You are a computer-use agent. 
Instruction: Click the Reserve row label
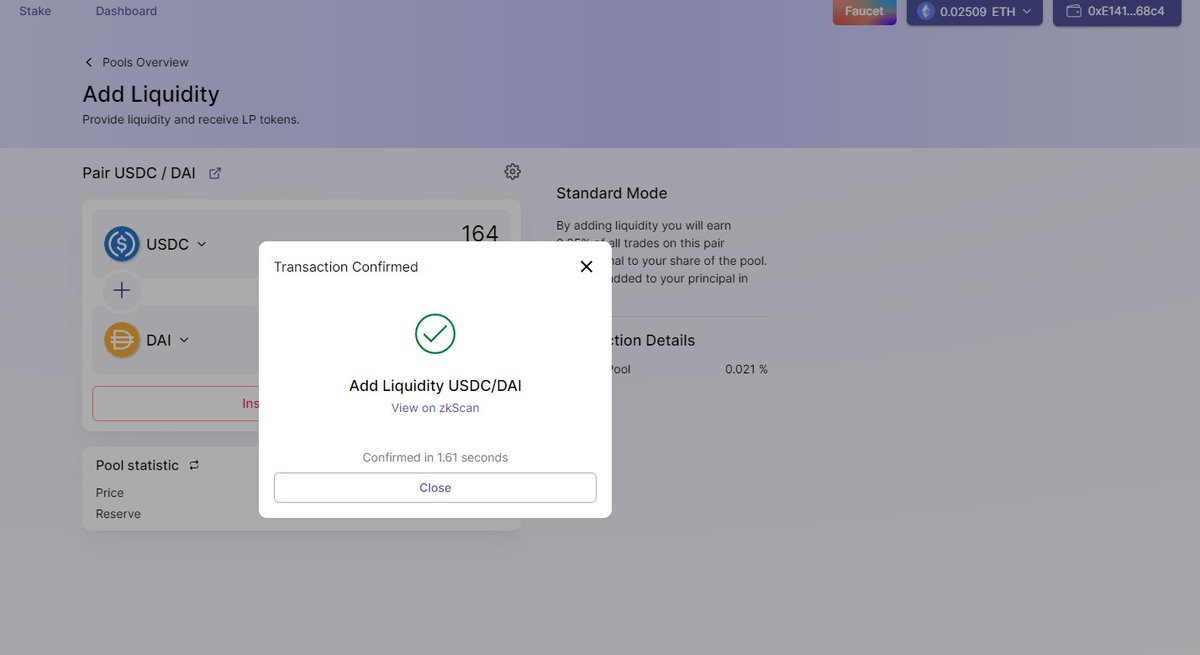(x=118, y=514)
